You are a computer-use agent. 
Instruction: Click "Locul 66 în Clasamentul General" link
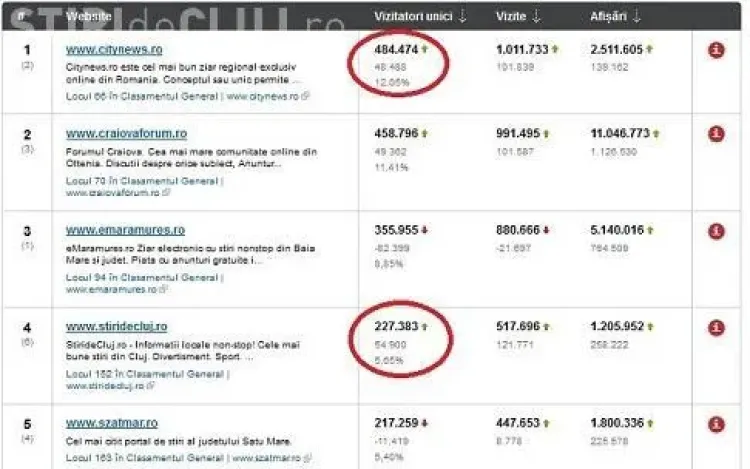[x=142, y=97]
